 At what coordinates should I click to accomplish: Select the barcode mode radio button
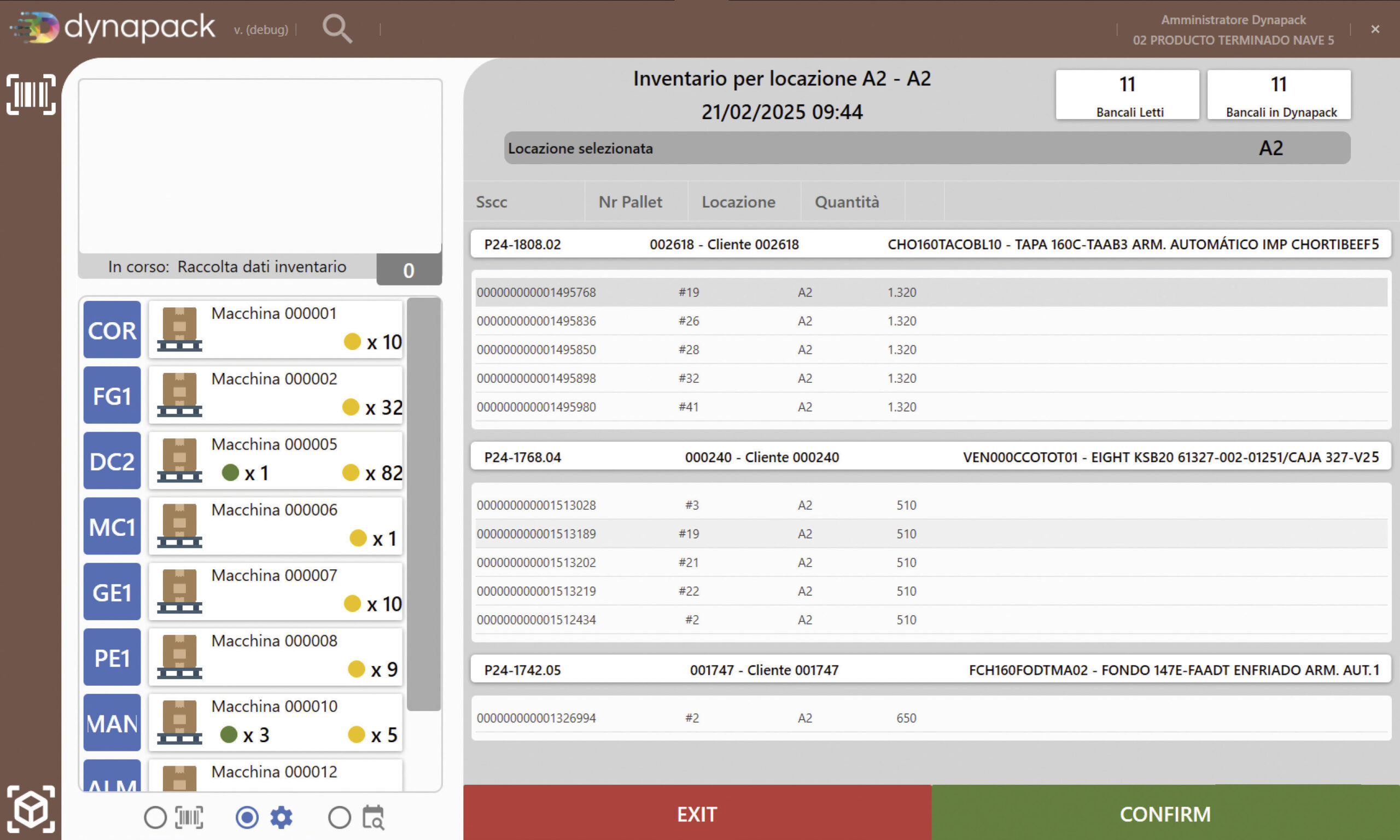pyautogui.click(x=155, y=818)
